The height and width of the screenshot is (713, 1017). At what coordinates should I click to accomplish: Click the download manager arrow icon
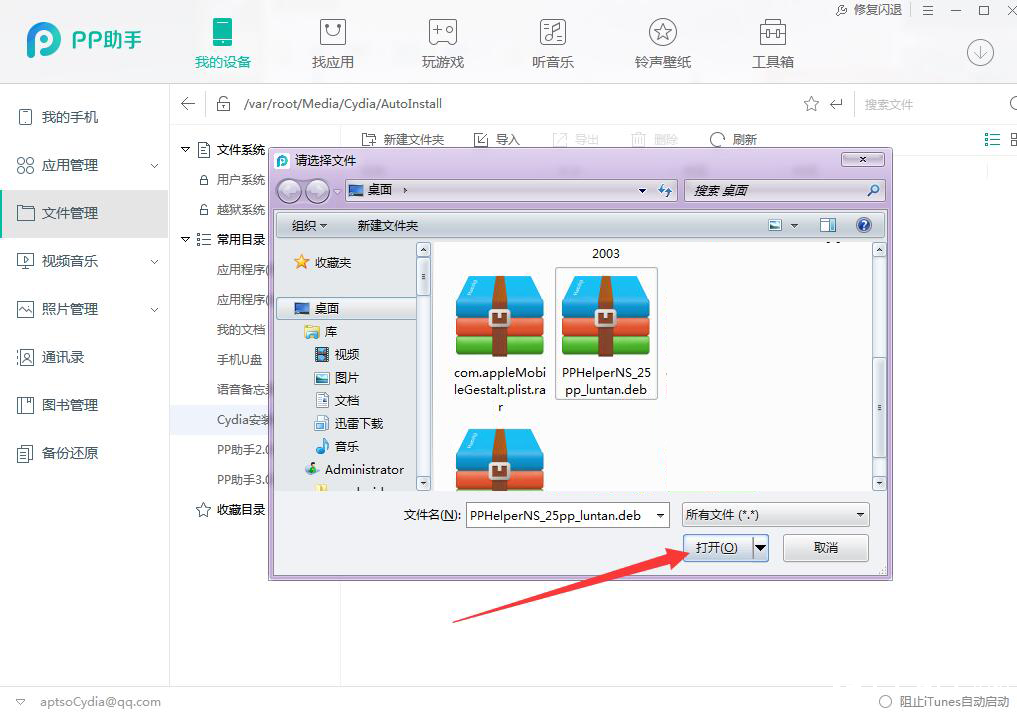pos(980,52)
